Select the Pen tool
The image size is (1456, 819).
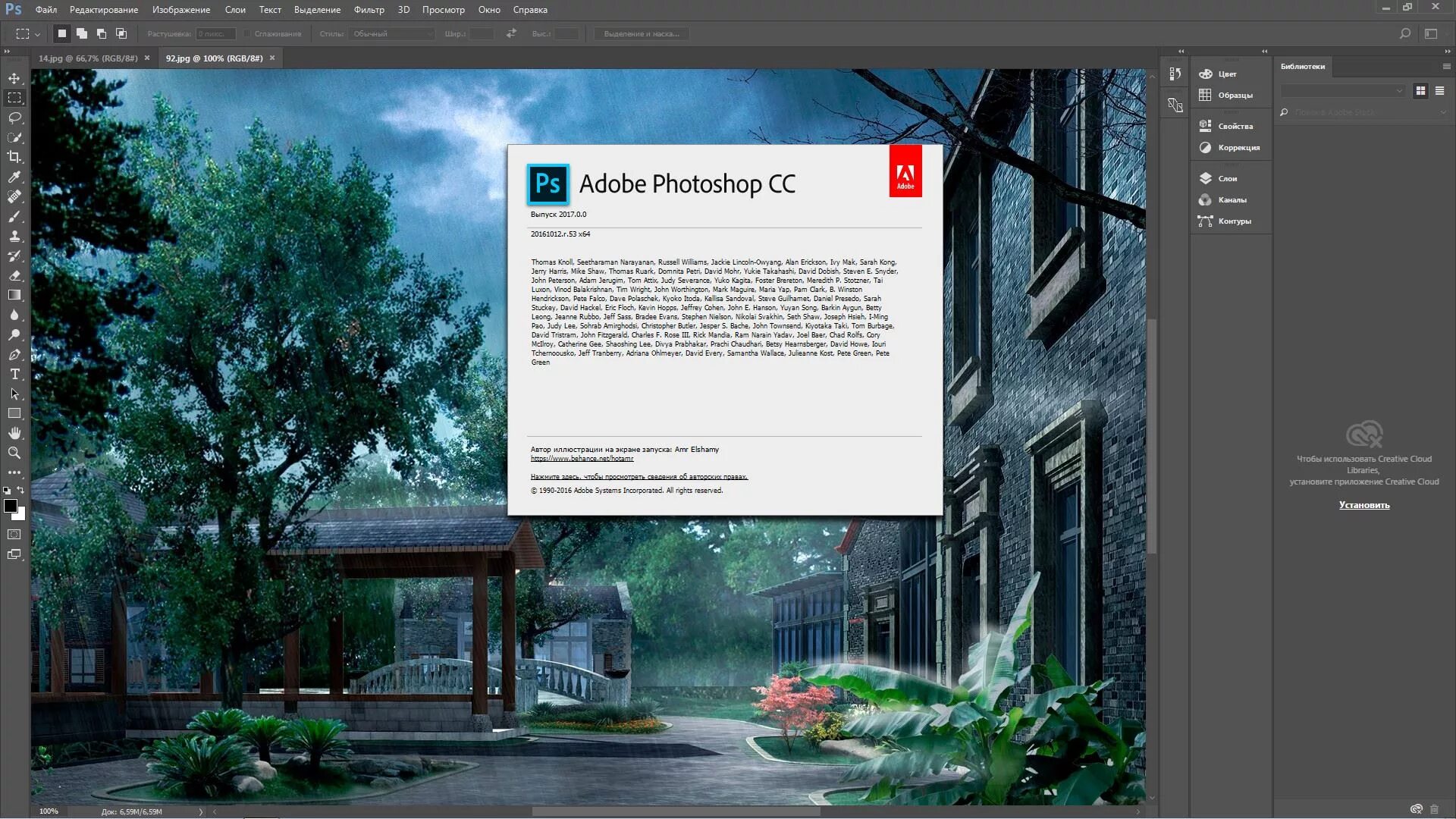(14, 354)
